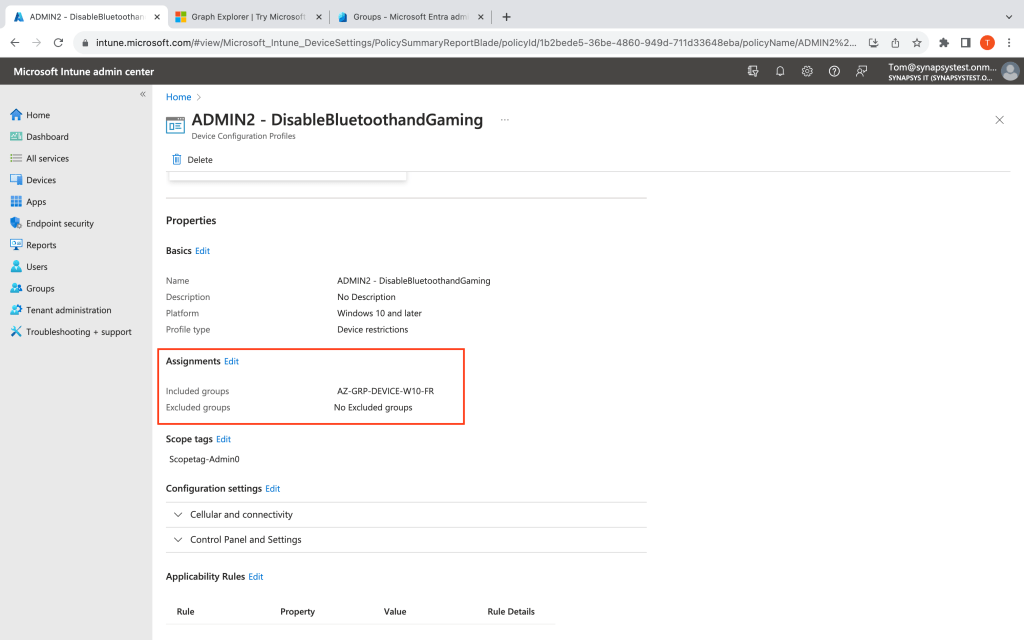Click the Home breadcrumb link
1024x640 pixels.
pos(178,97)
